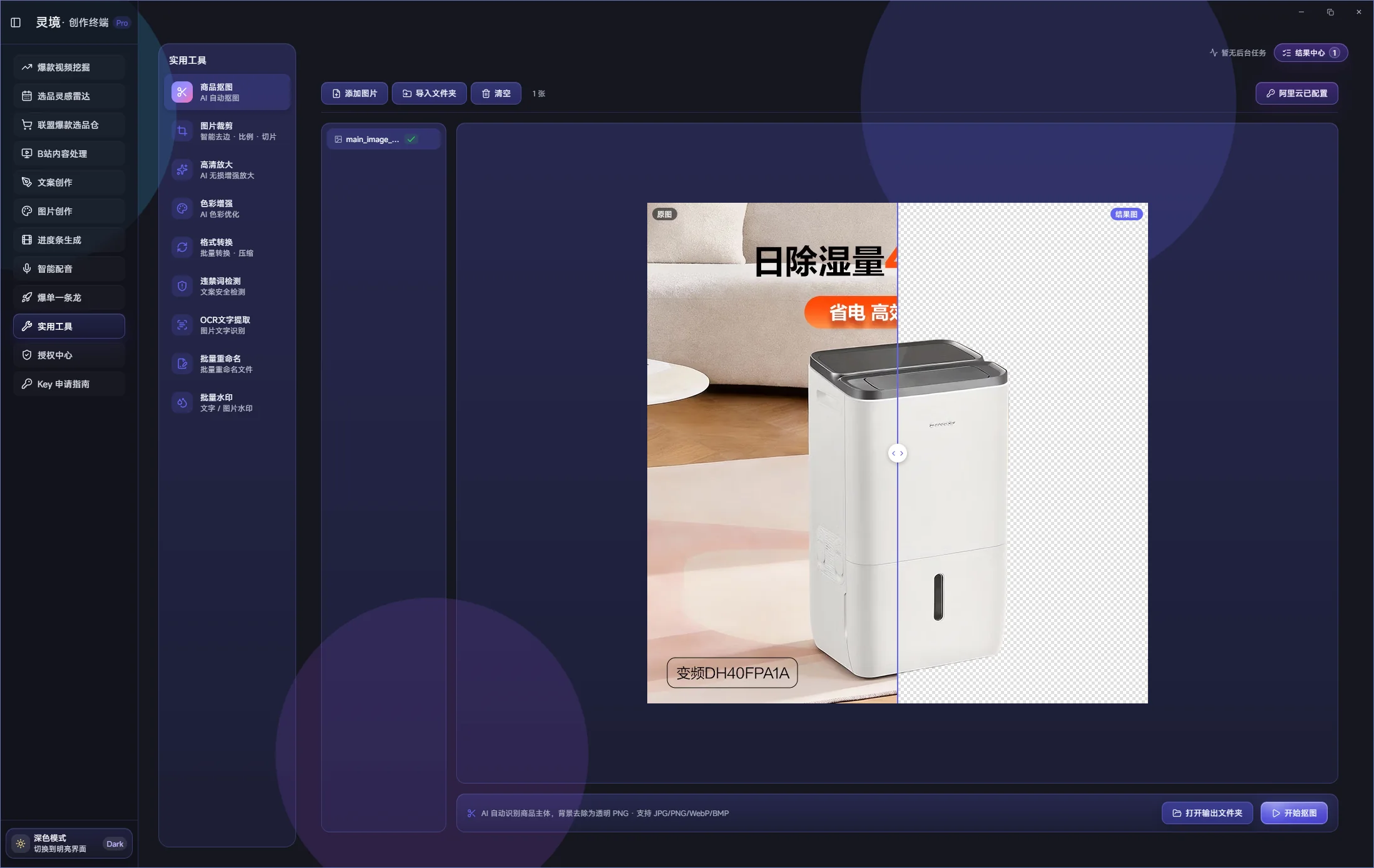Click the 授权中心 shield icon
The height and width of the screenshot is (868, 1374).
point(27,355)
